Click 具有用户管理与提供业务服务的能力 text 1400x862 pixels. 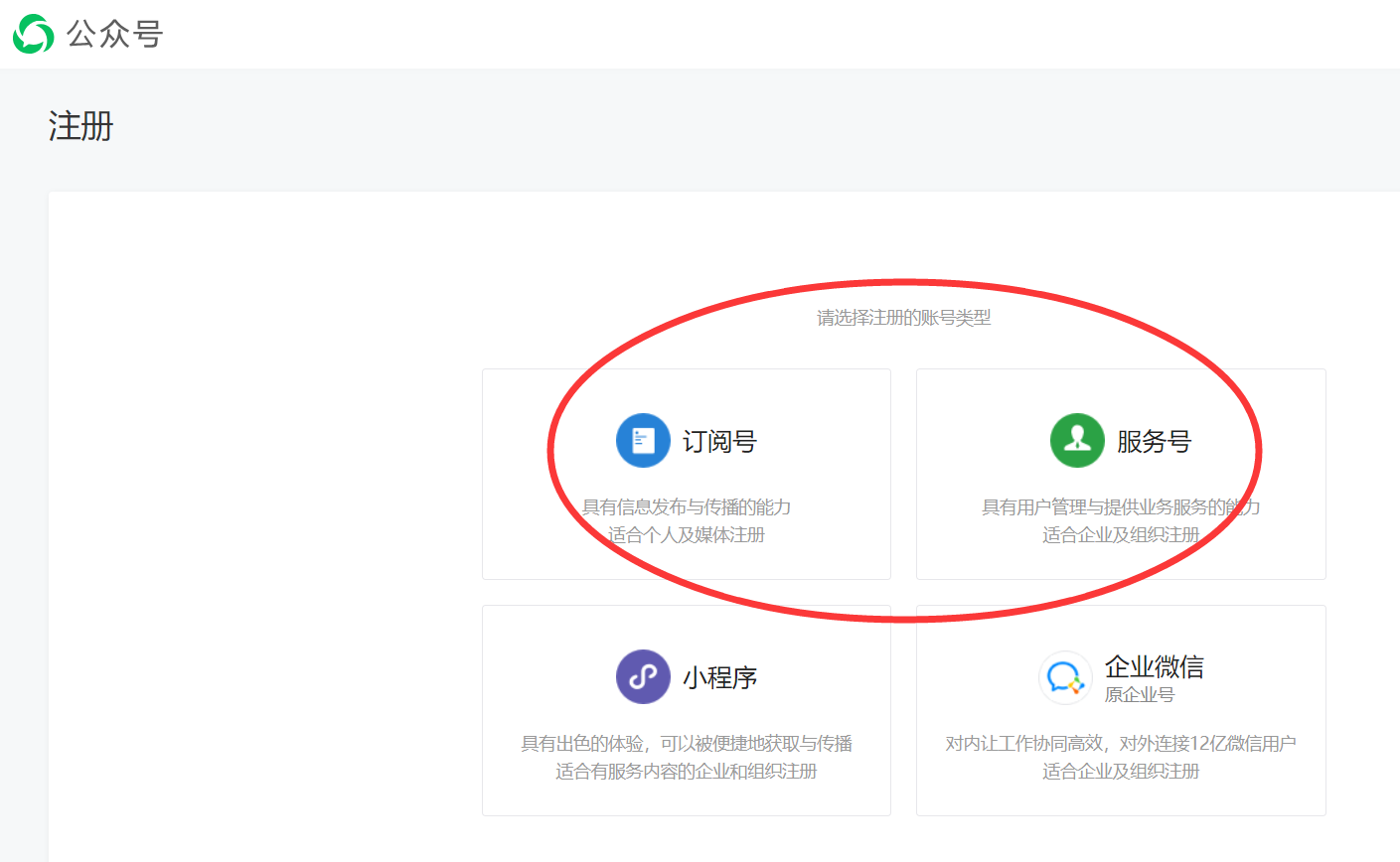click(1120, 505)
